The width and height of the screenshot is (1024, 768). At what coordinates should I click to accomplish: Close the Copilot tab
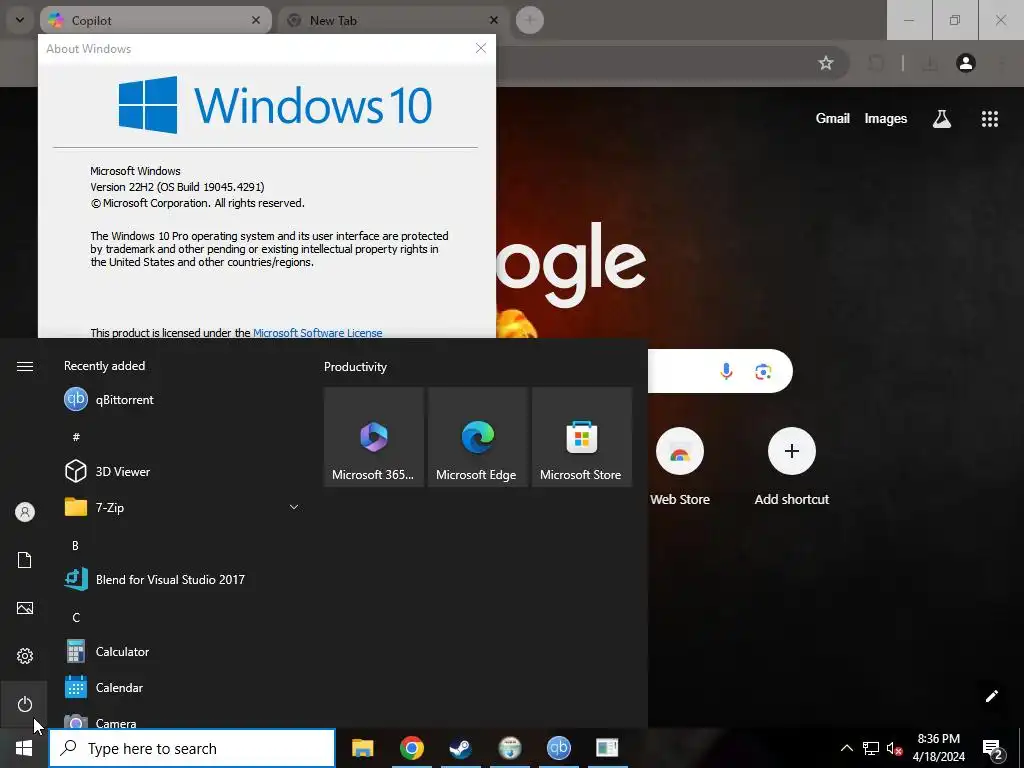(256, 20)
